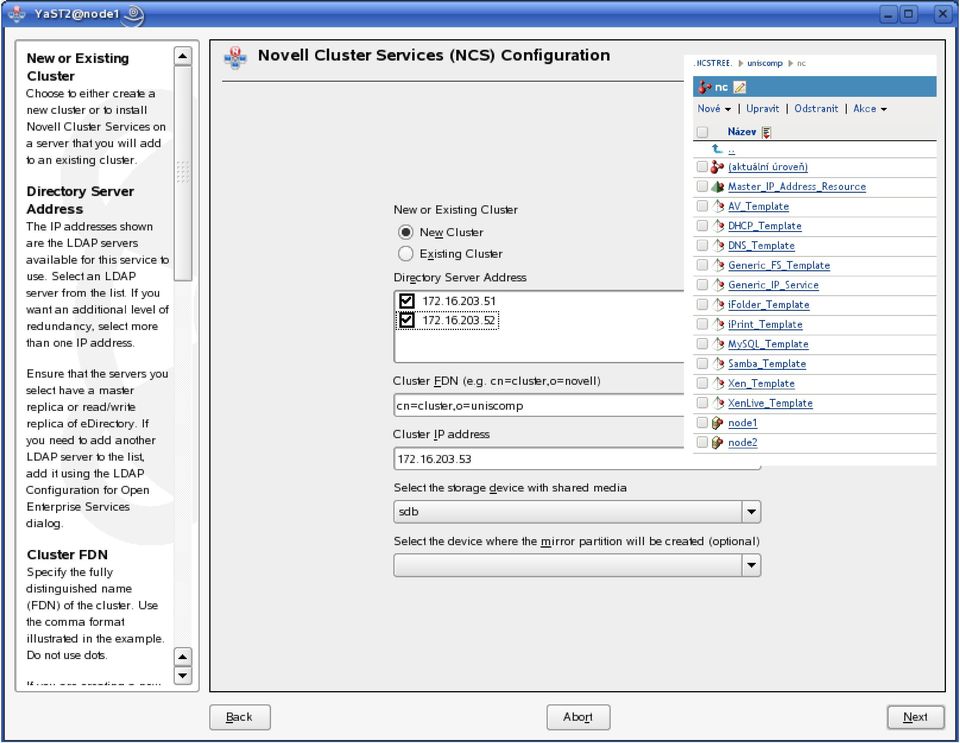Click the NCSTREE breadcrumb

713,63
